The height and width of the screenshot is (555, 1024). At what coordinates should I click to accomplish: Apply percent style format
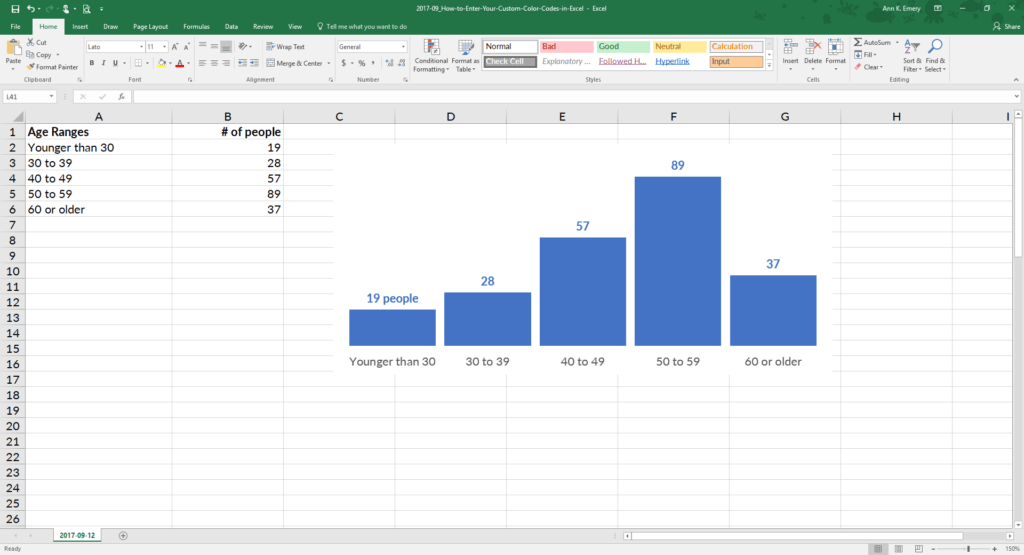[361, 63]
